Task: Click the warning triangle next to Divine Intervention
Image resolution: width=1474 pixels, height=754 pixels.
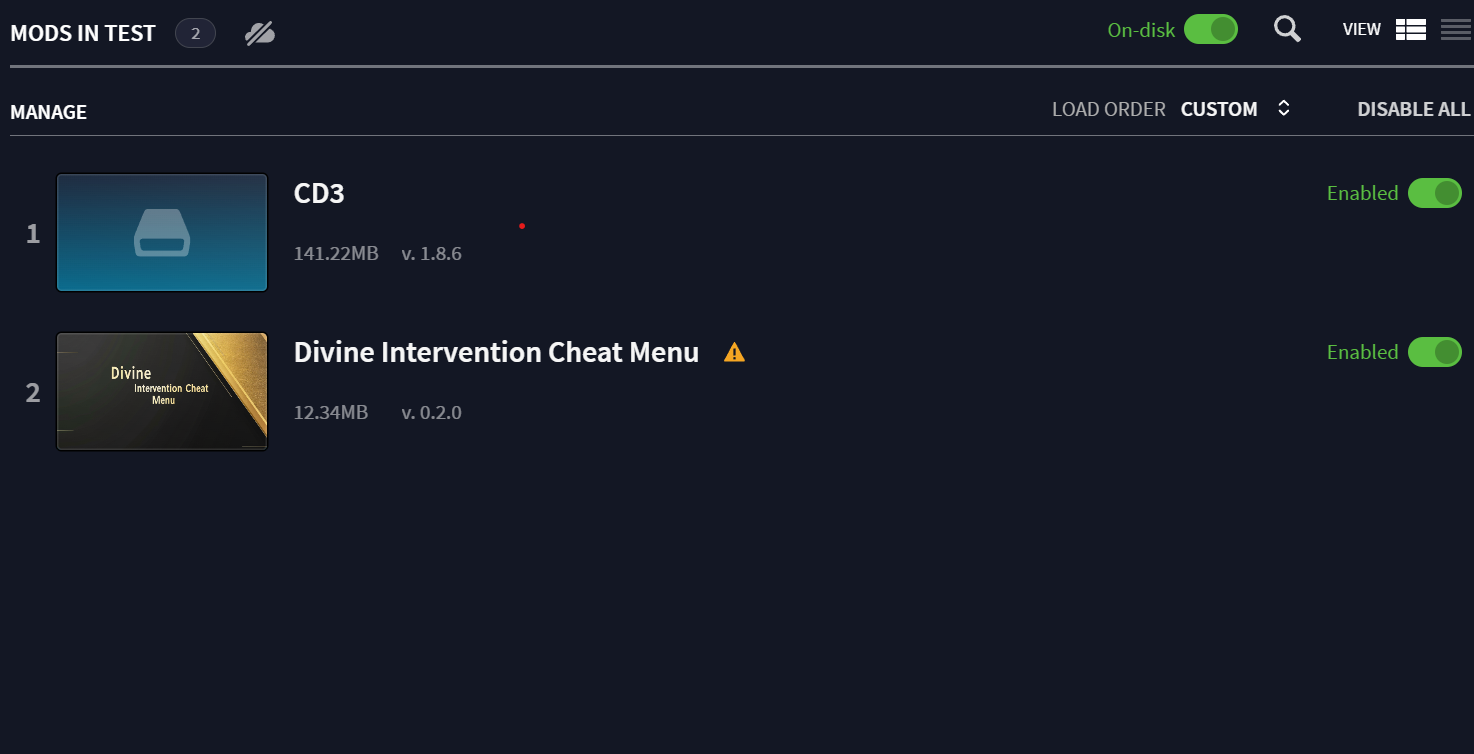Action: coord(735,352)
